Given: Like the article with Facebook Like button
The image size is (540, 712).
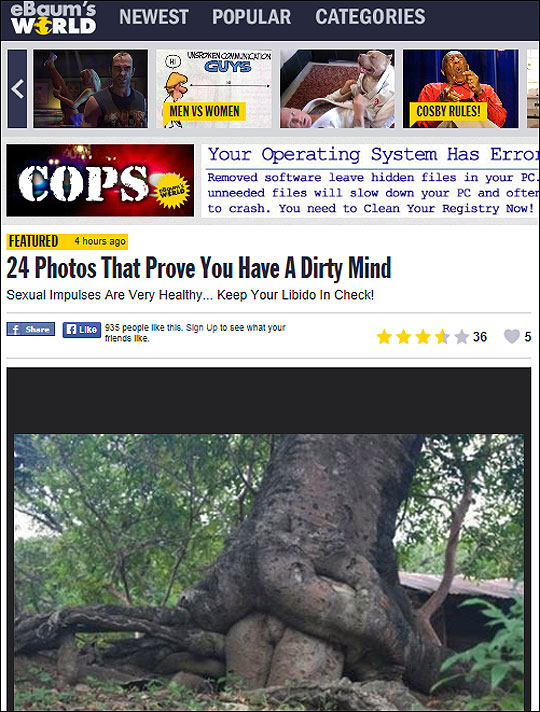Looking at the screenshot, I should (x=82, y=330).
